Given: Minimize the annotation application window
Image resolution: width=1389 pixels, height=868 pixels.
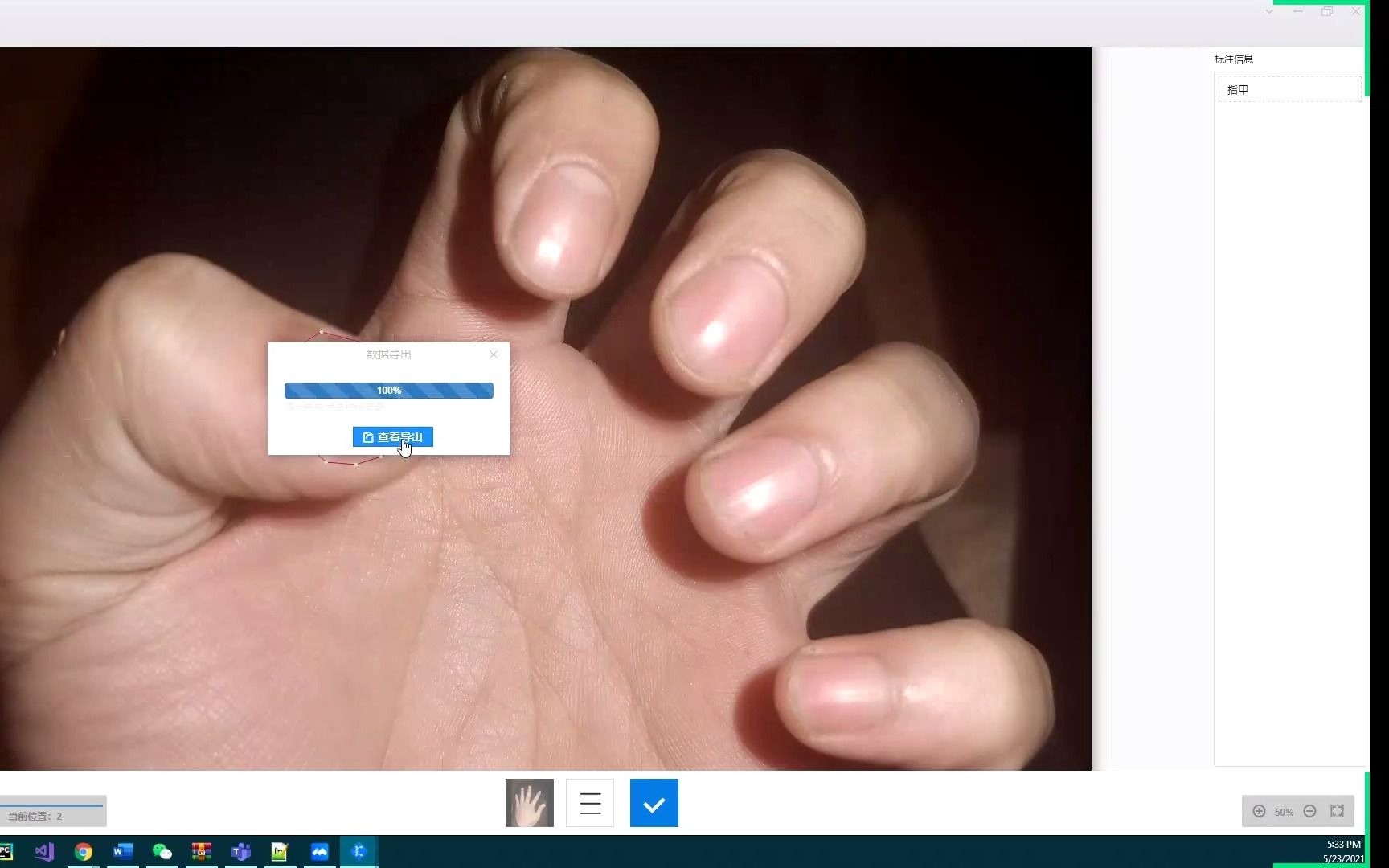Looking at the screenshot, I should [x=1298, y=12].
